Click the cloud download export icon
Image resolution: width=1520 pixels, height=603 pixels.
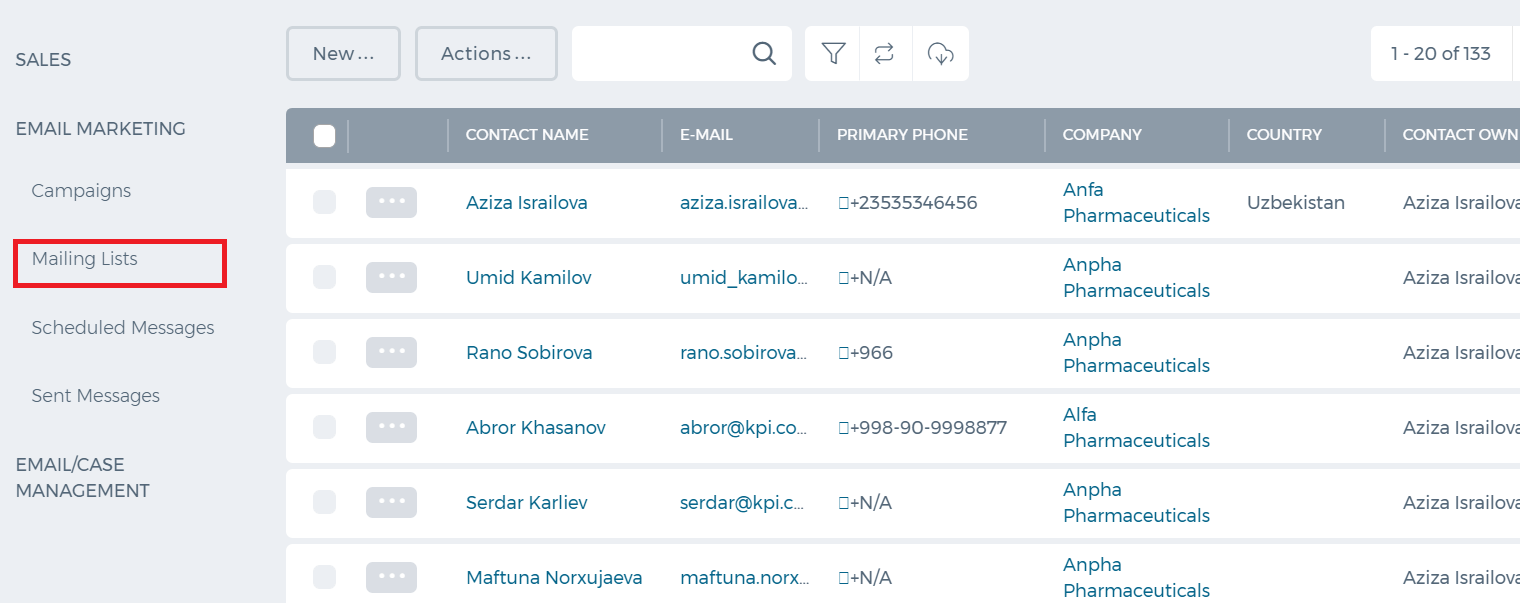[x=941, y=54]
